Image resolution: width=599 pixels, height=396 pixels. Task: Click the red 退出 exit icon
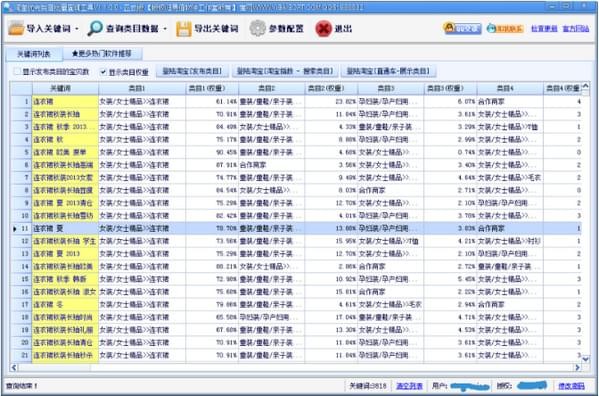tap(323, 29)
